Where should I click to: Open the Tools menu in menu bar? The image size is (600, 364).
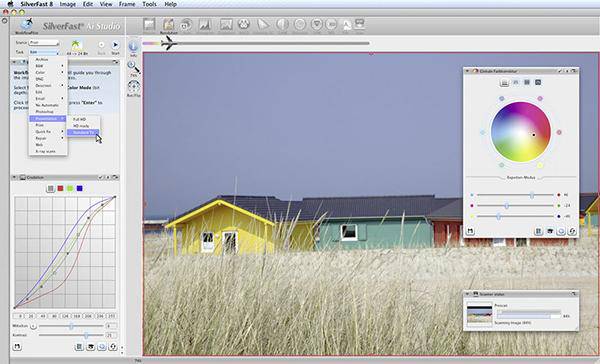pos(149,4)
